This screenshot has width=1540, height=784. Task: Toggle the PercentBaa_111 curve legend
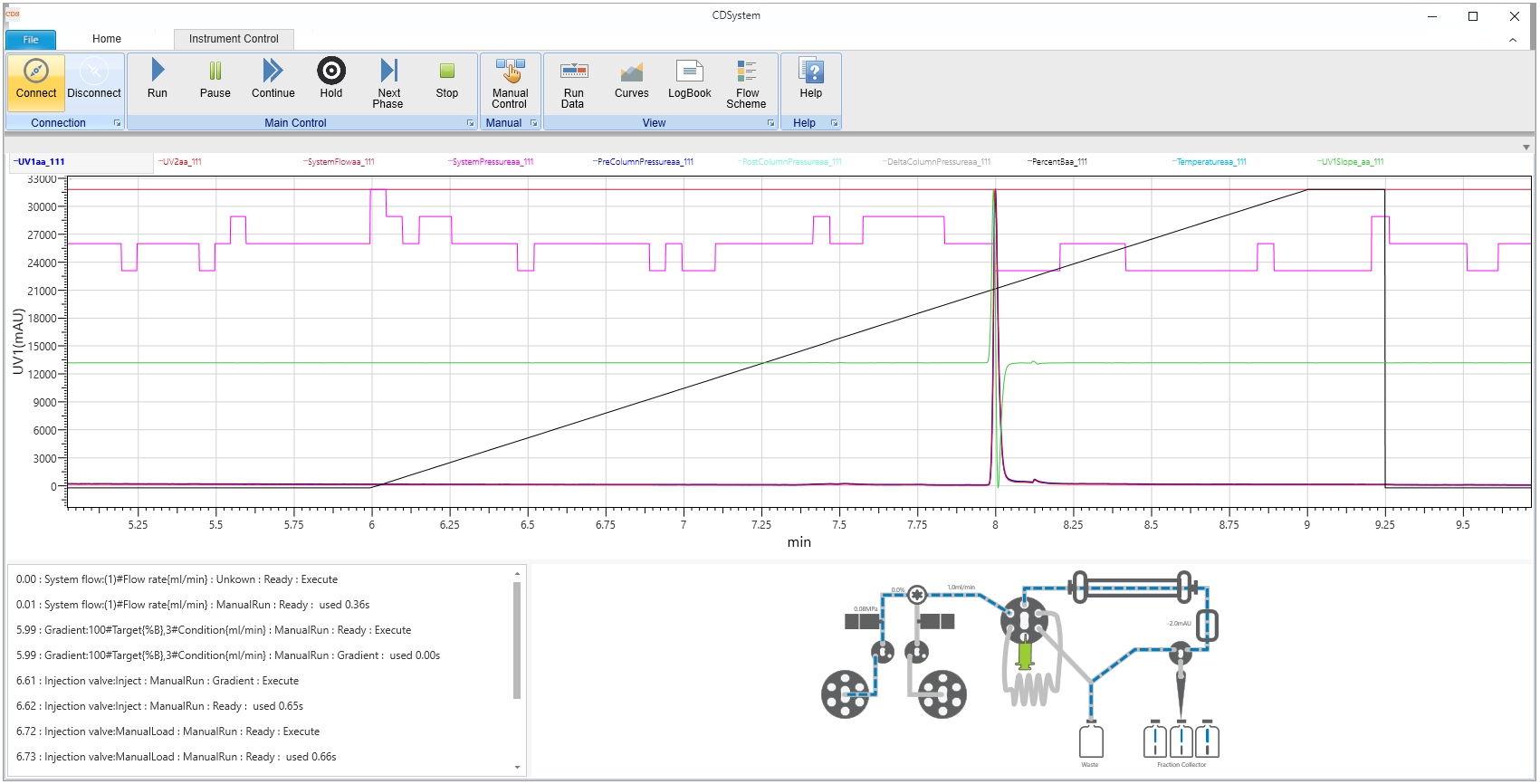tap(1057, 162)
